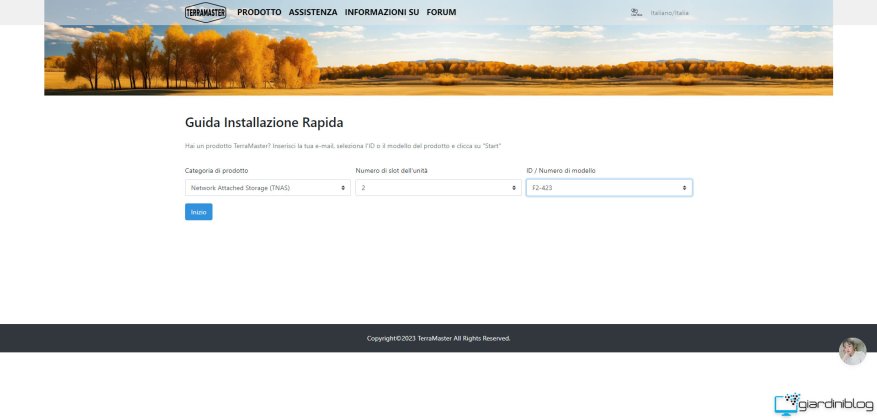Expand the Categoria di prodotto dropdown
The width and height of the screenshot is (877, 420).
coord(267,187)
